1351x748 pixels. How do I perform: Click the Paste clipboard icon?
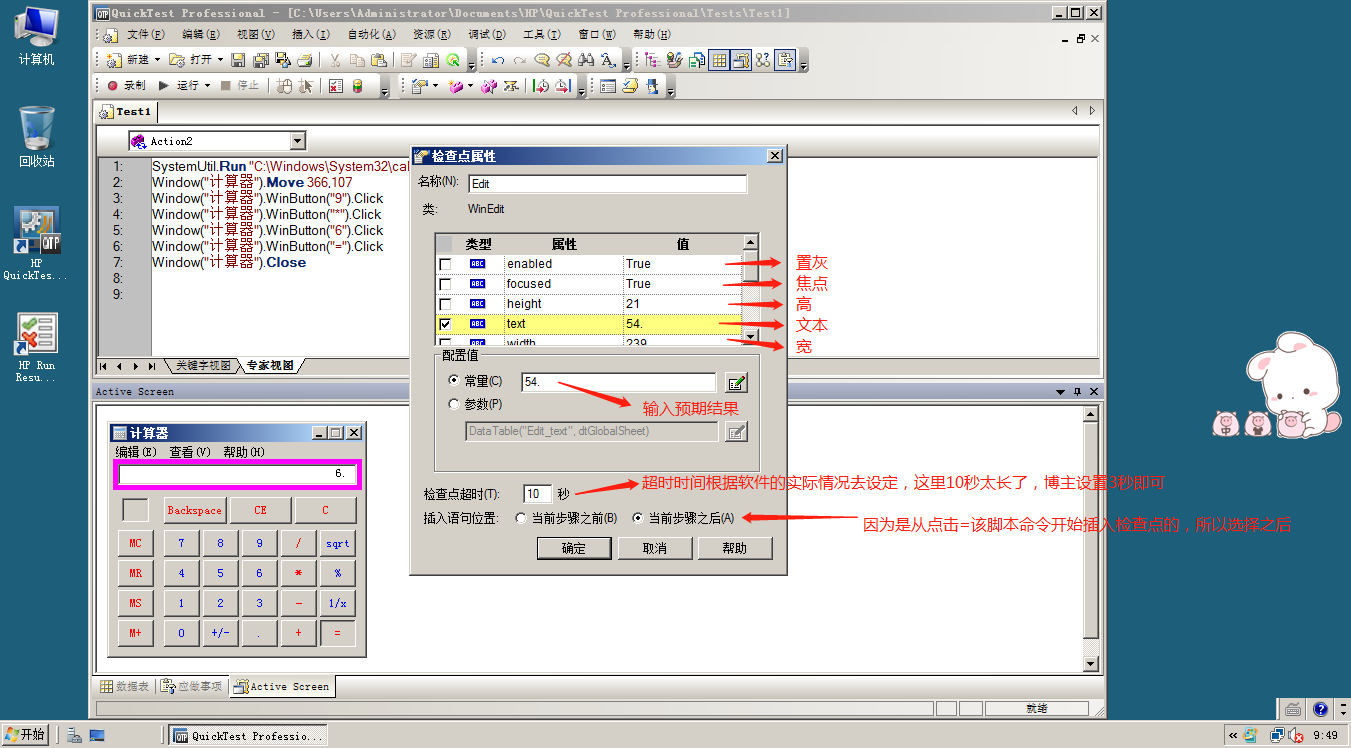(378, 60)
